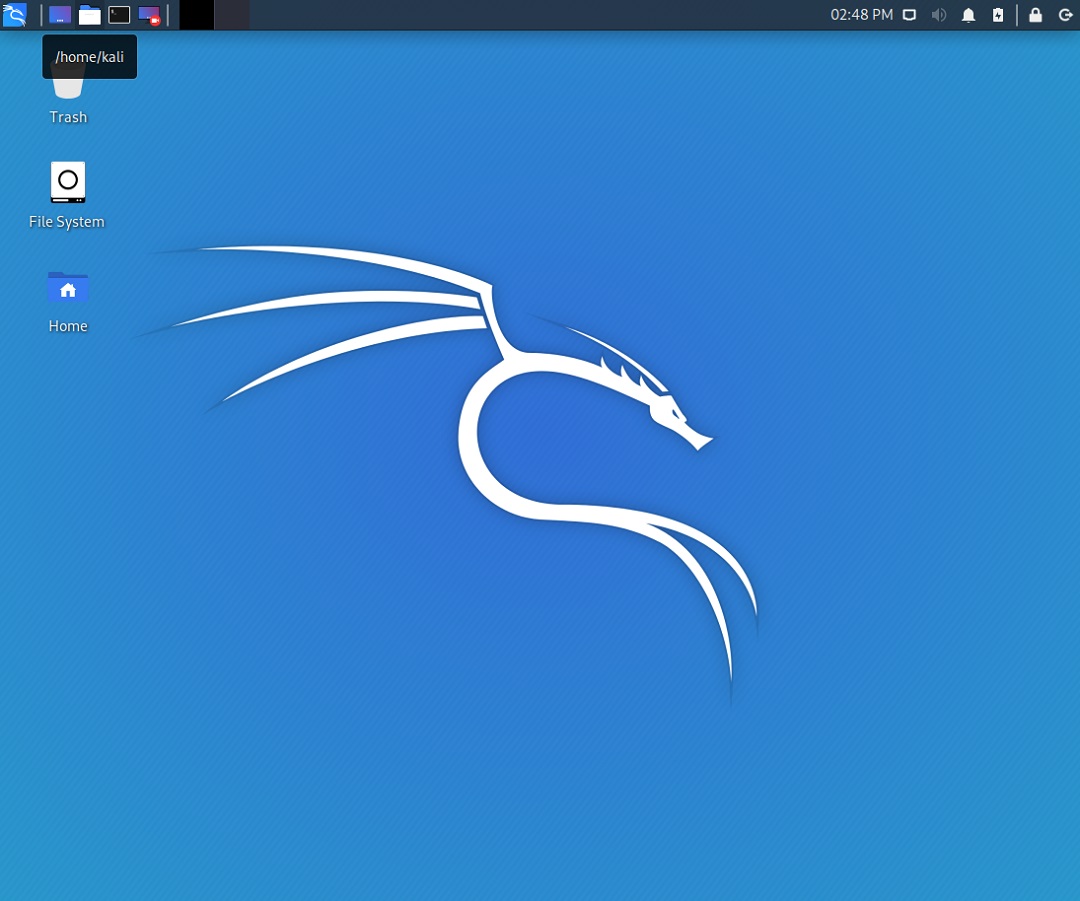Click the Trash desktop label

(68, 117)
